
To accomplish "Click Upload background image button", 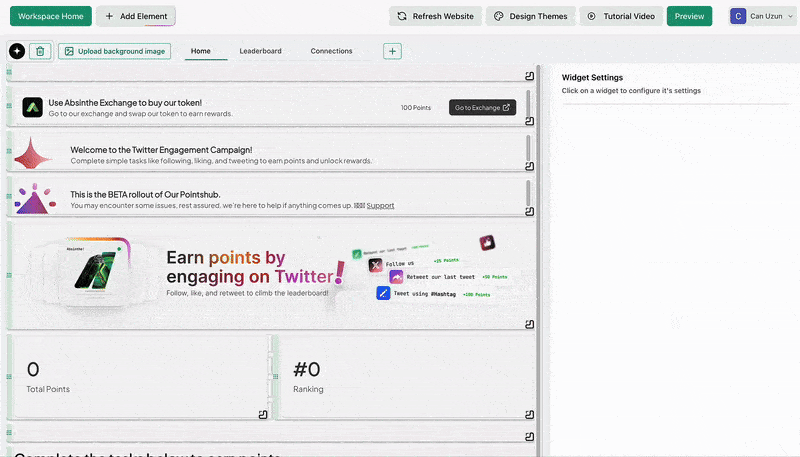I will (x=114, y=51).
